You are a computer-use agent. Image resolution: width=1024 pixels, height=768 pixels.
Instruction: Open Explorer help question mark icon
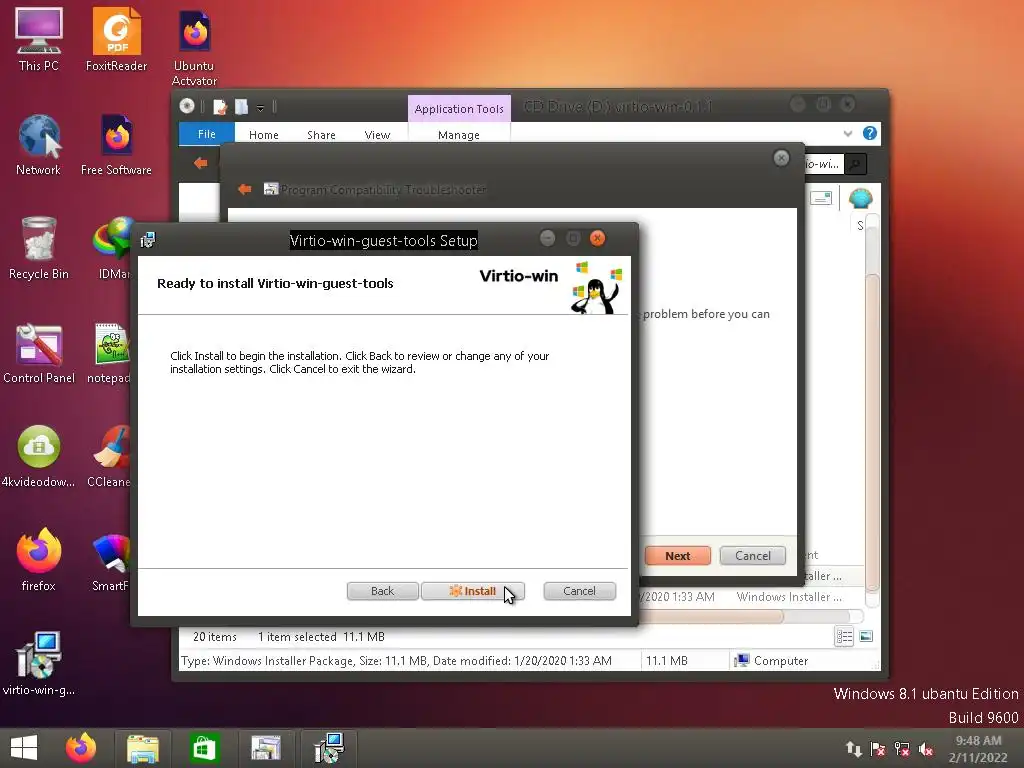(x=870, y=133)
